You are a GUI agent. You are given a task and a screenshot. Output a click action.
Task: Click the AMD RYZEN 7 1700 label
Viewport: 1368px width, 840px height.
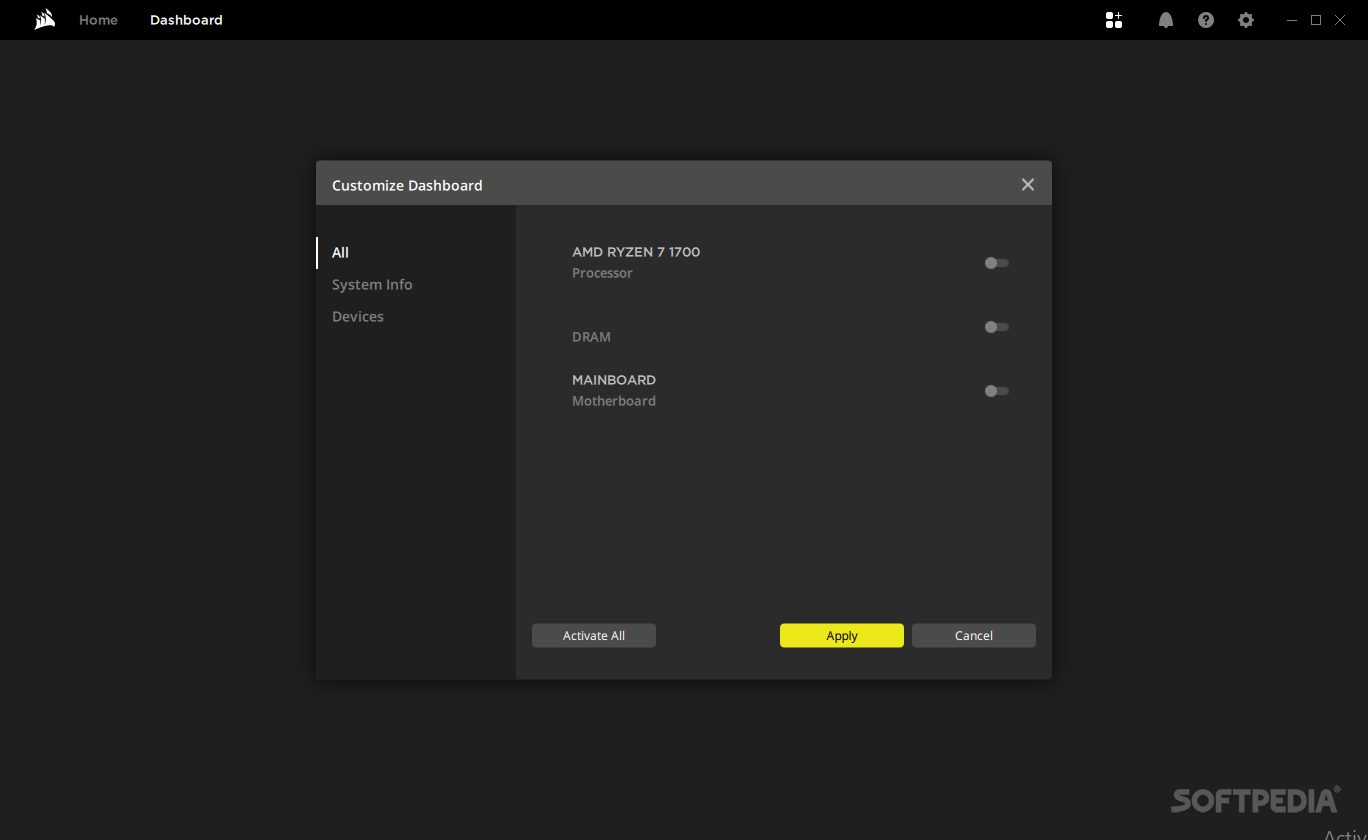[636, 252]
